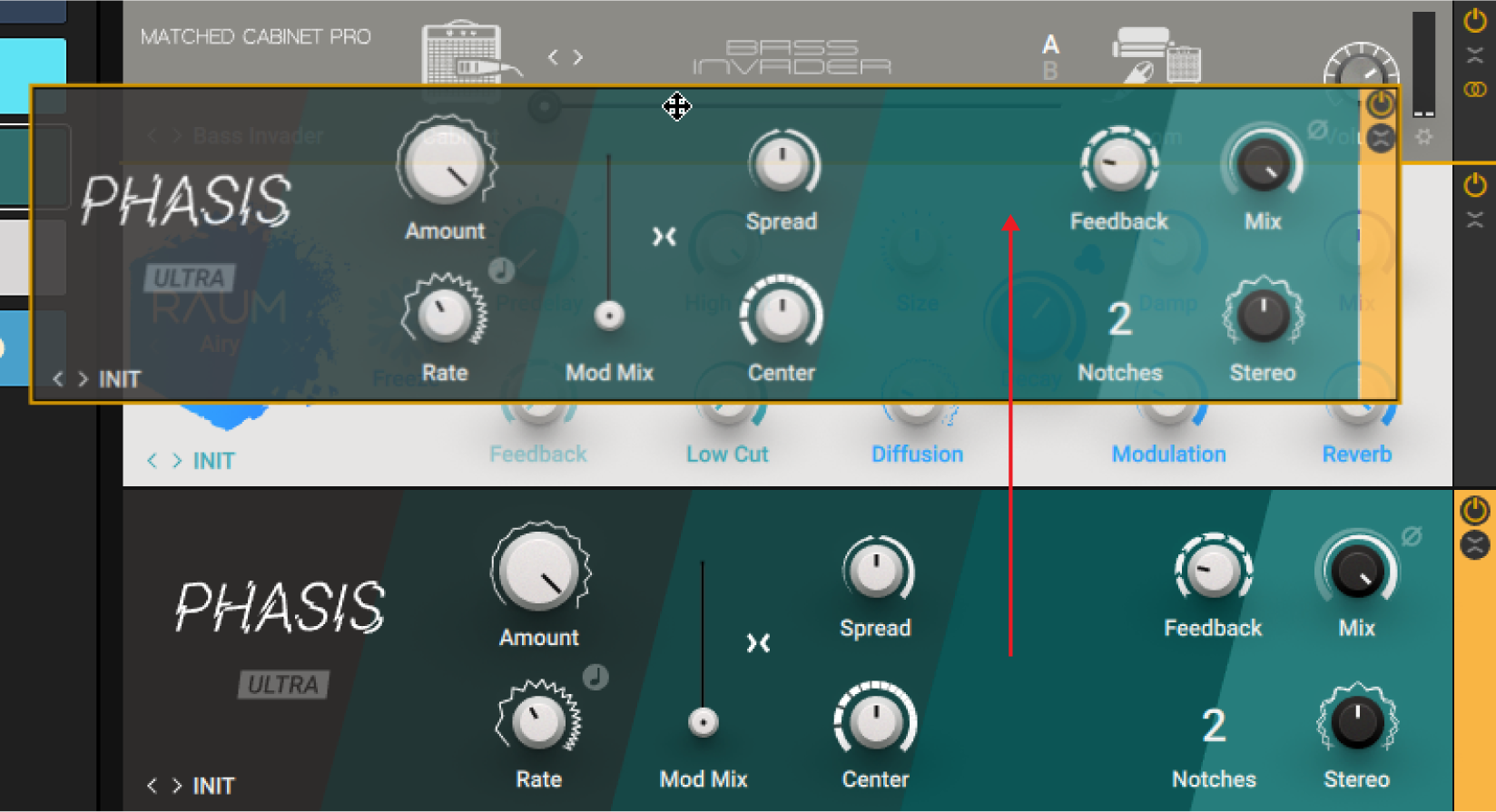
Task: Click the Low Cut label in Raum module
Action: [x=727, y=454]
